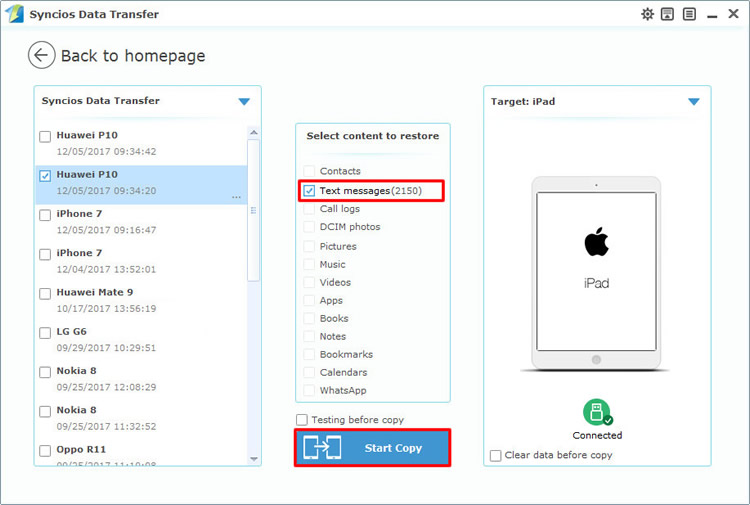This screenshot has height=505, width=750.
Task: Click the Syncios app logo
Action: [x=14, y=13]
